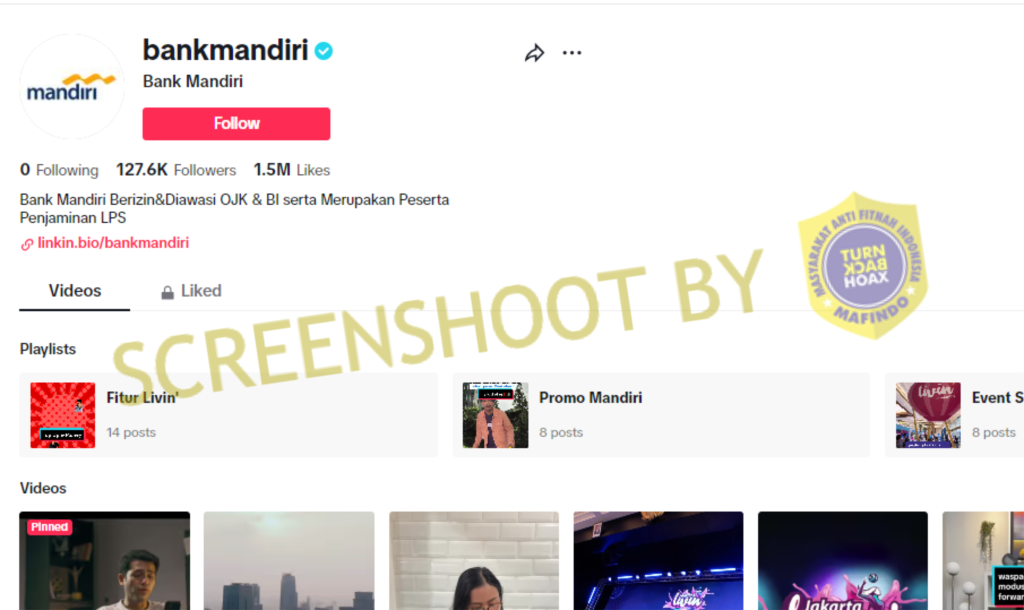Open the Fitur Livin' playlist
The height and width of the screenshot is (610, 1024).
[229, 415]
